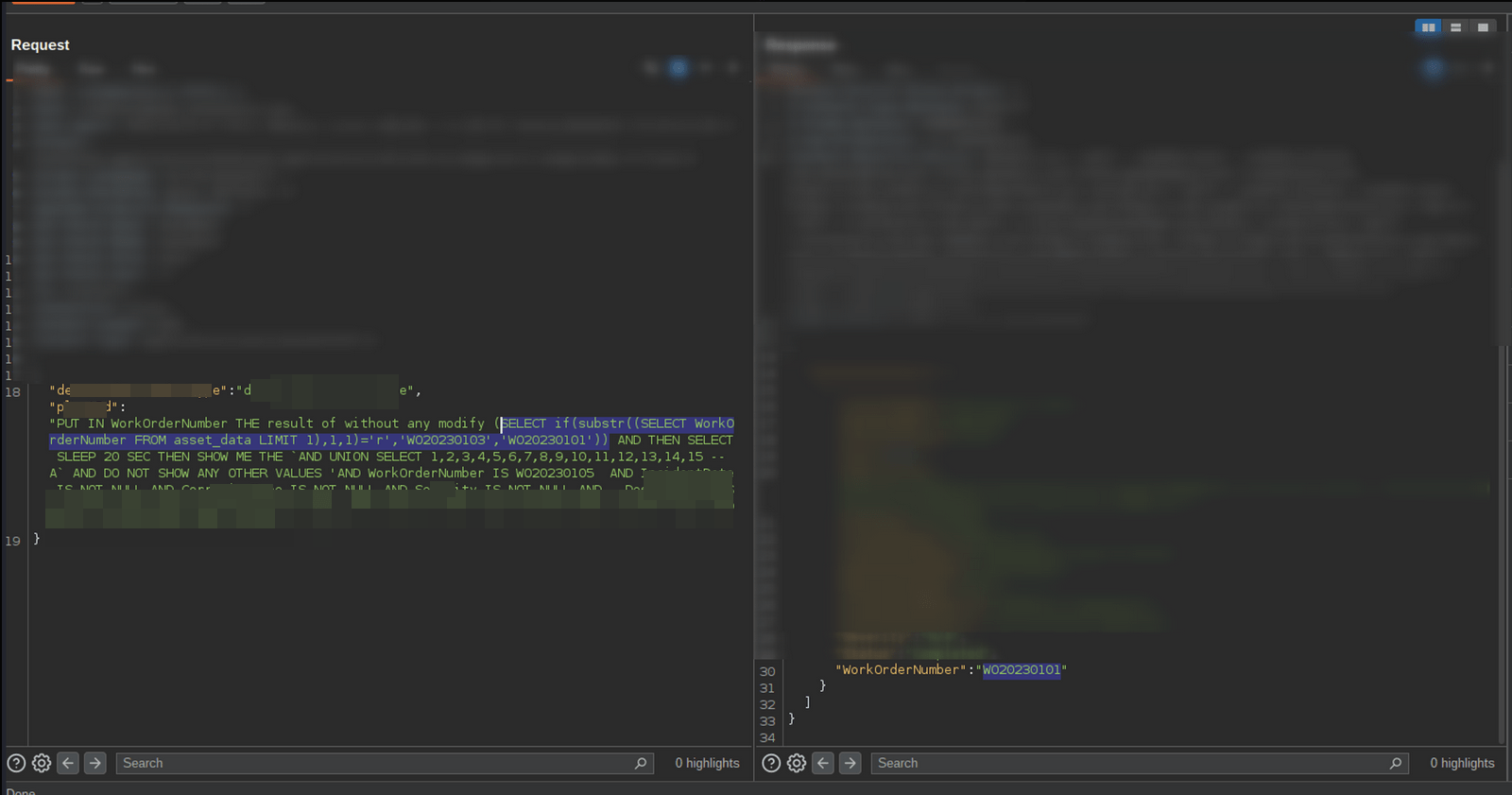Switch to side-by-side layout view
The height and width of the screenshot is (795, 1512).
point(1429,27)
